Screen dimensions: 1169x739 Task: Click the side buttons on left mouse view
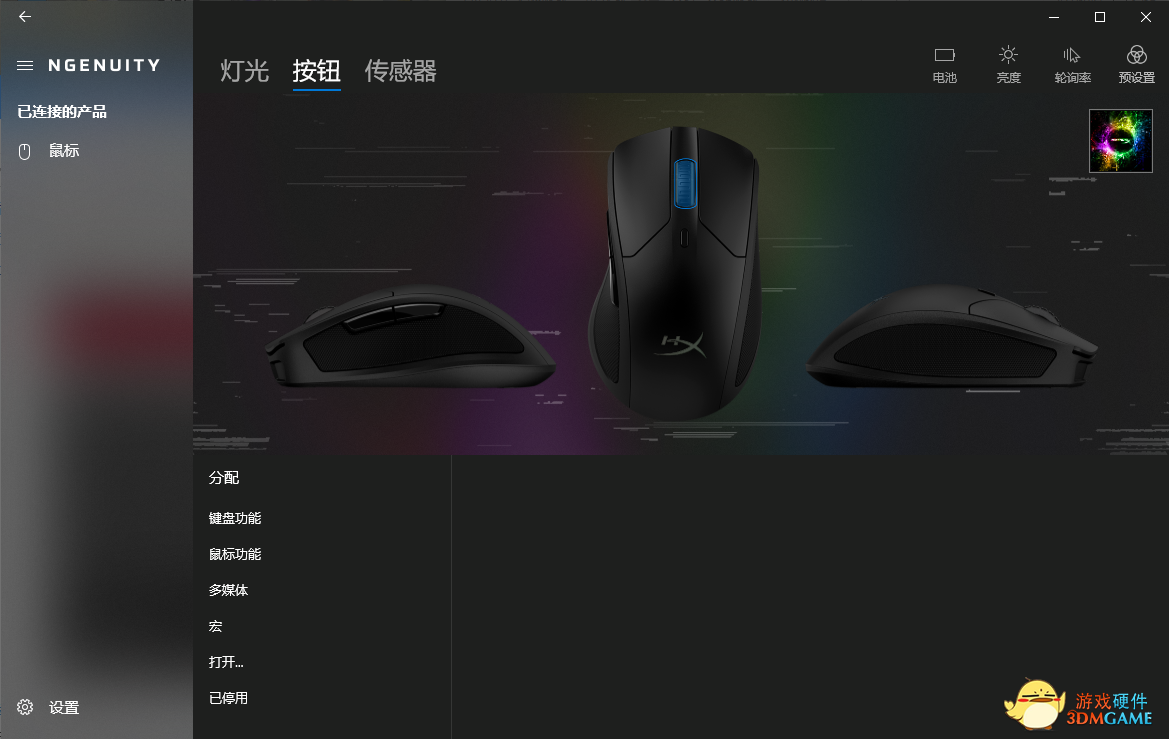click(x=393, y=316)
